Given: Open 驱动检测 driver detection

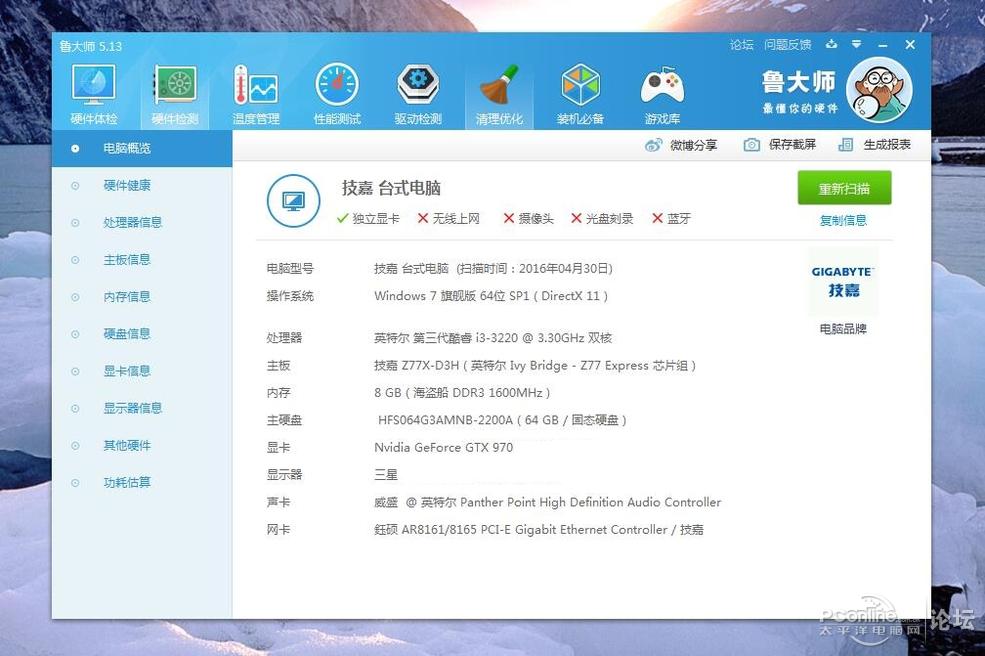Looking at the screenshot, I should tap(418, 94).
